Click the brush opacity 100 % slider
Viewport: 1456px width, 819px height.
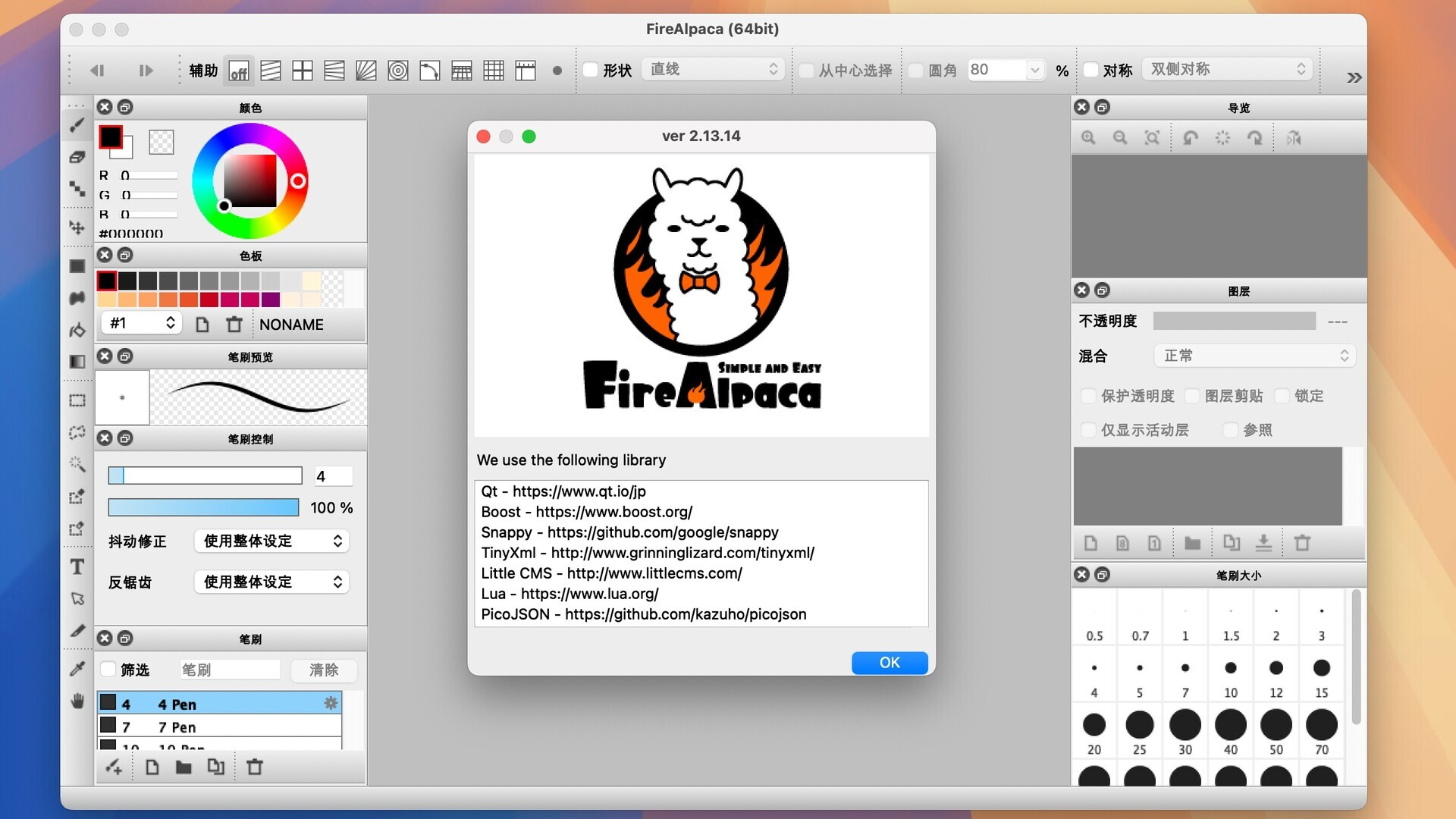pyautogui.click(x=203, y=507)
